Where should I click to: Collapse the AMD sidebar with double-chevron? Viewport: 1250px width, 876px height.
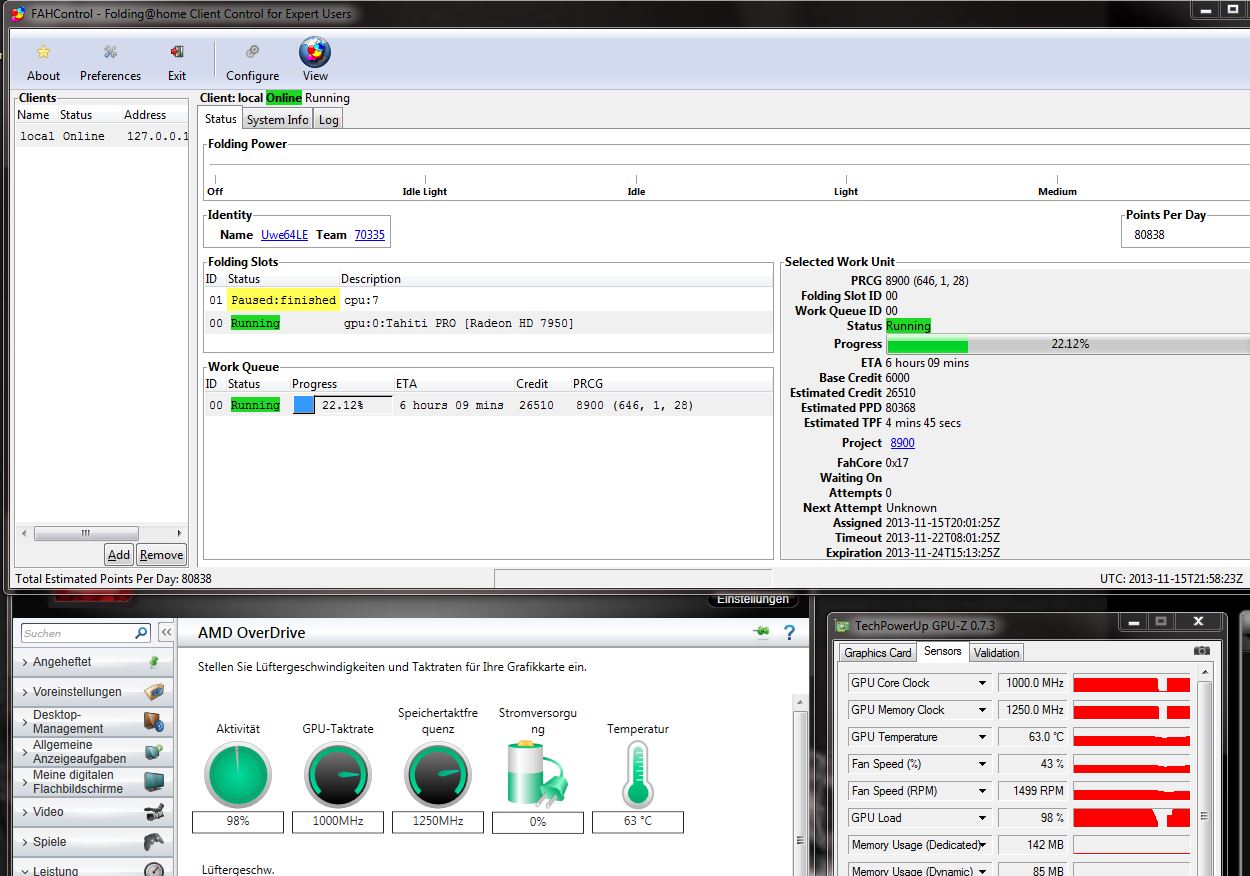click(166, 633)
